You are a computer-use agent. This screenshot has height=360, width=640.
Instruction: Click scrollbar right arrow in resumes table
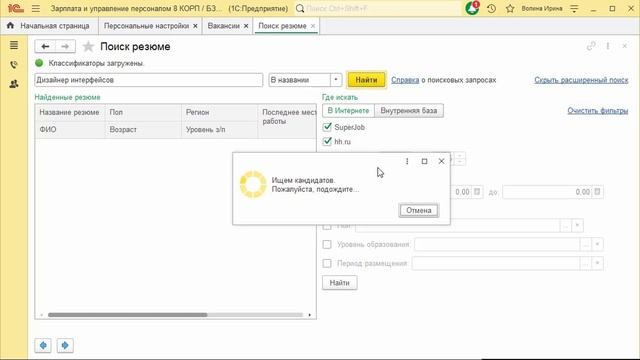pyautogui.click(x=309, y=315)
